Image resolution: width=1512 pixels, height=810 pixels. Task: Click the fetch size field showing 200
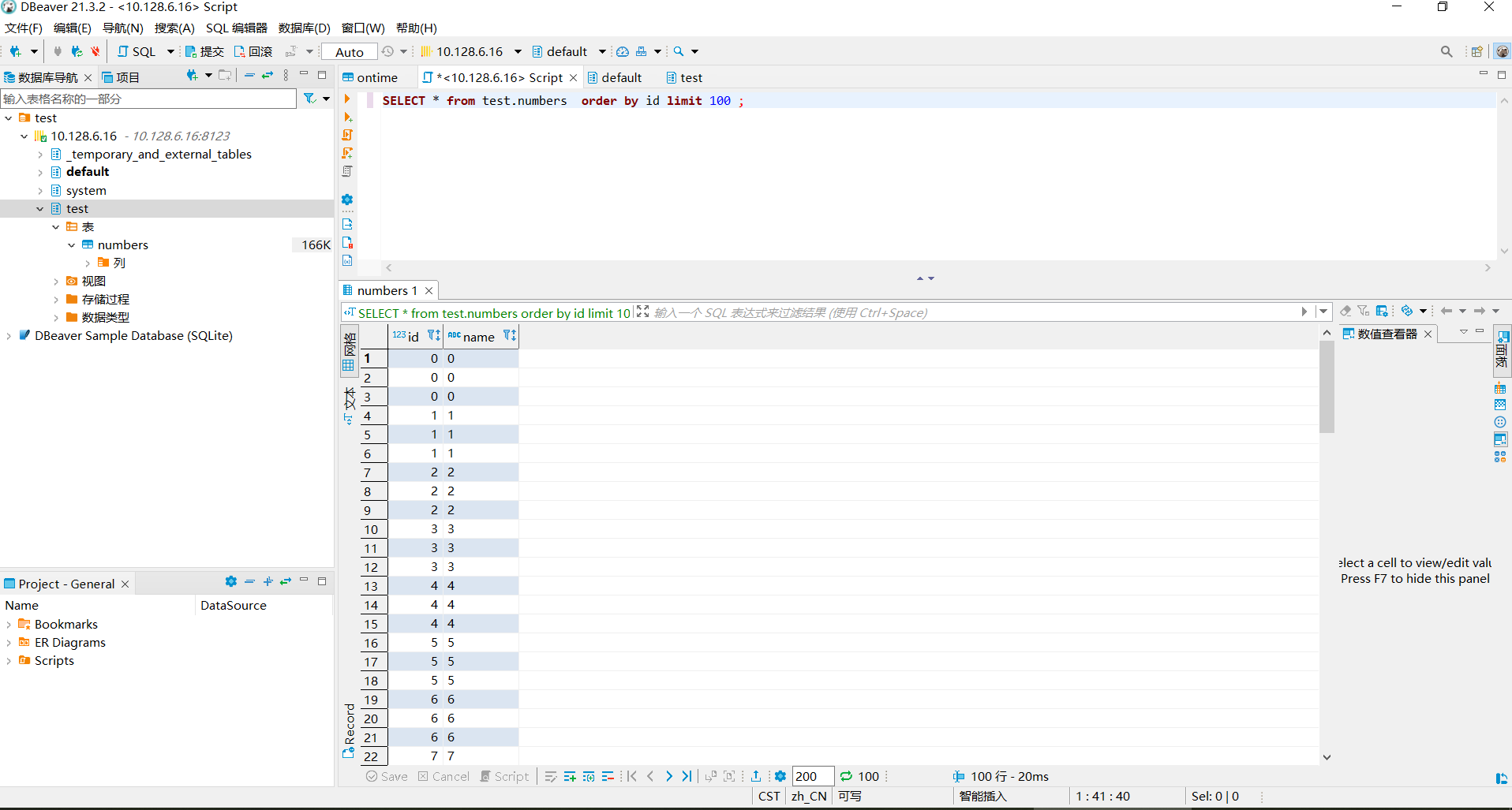click(x=811, y=776)
